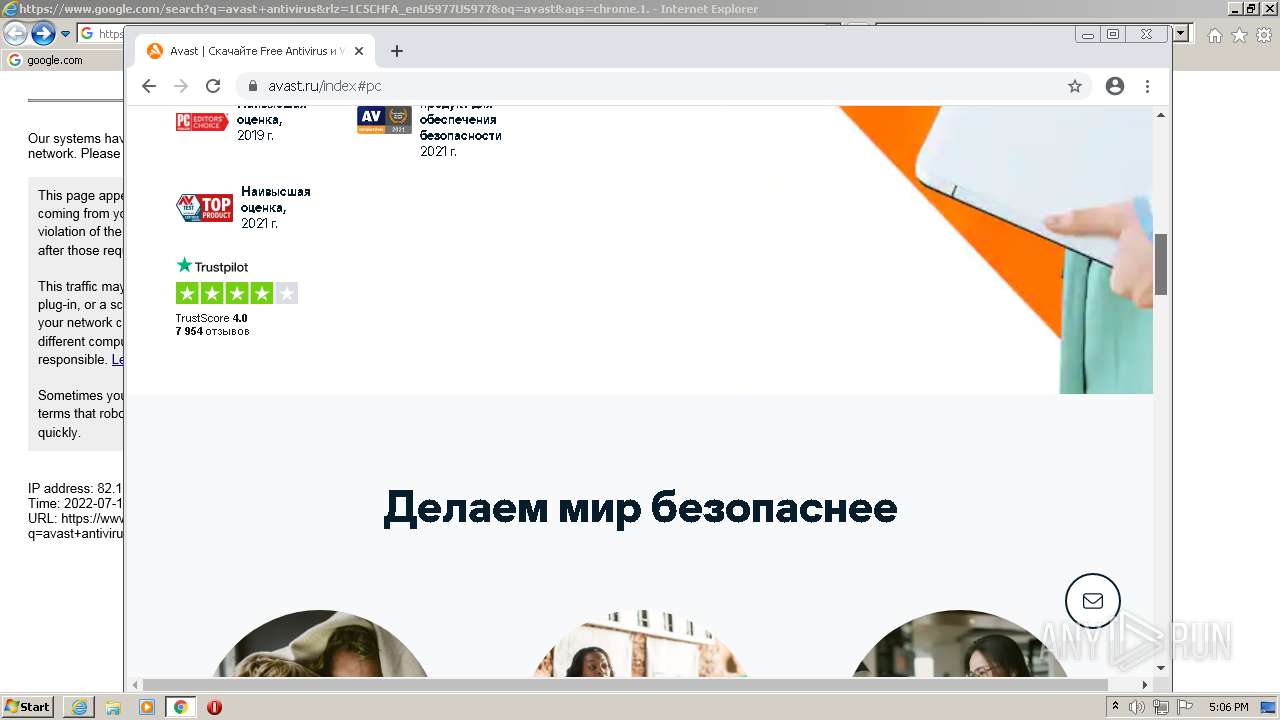Select the google.com tab in Internet Explorer

coord(56,60)
